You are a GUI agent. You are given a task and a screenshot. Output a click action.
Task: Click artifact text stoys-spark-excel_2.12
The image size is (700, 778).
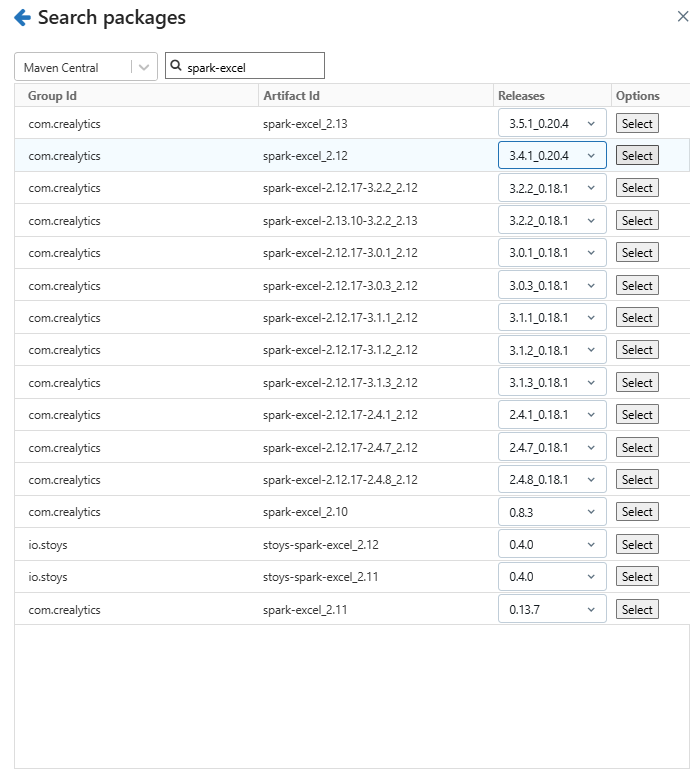click(320, 545)
